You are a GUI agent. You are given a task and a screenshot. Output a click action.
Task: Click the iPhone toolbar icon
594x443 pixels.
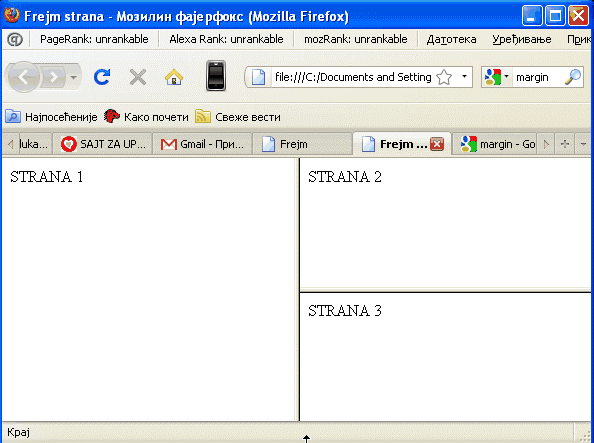pos(216,76)
